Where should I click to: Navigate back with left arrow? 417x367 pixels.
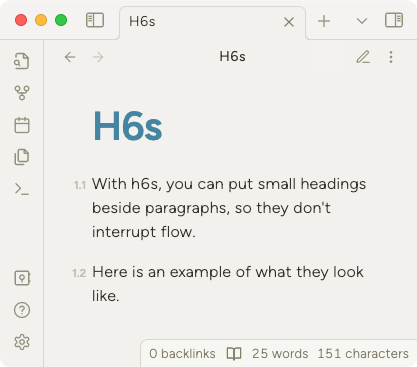point(70,57)
